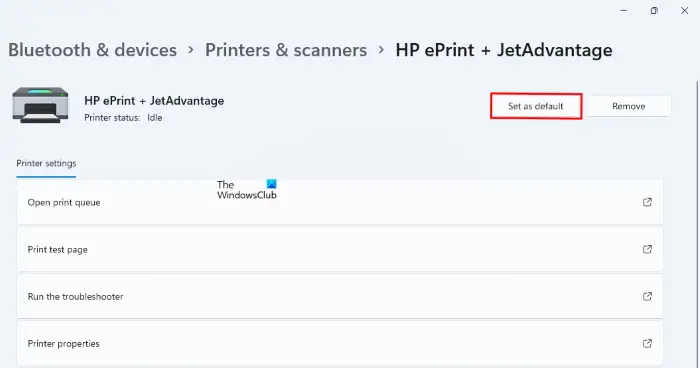Minimize the Settings window
The image size is (700, 368).
624,10
